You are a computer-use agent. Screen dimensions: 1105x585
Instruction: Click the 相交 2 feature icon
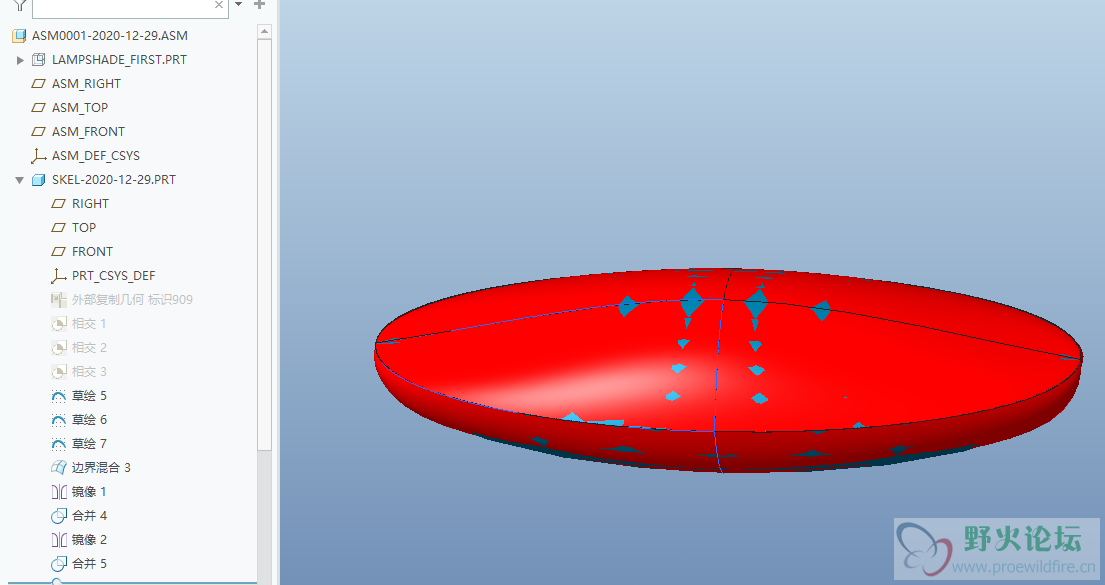(58, 348)
